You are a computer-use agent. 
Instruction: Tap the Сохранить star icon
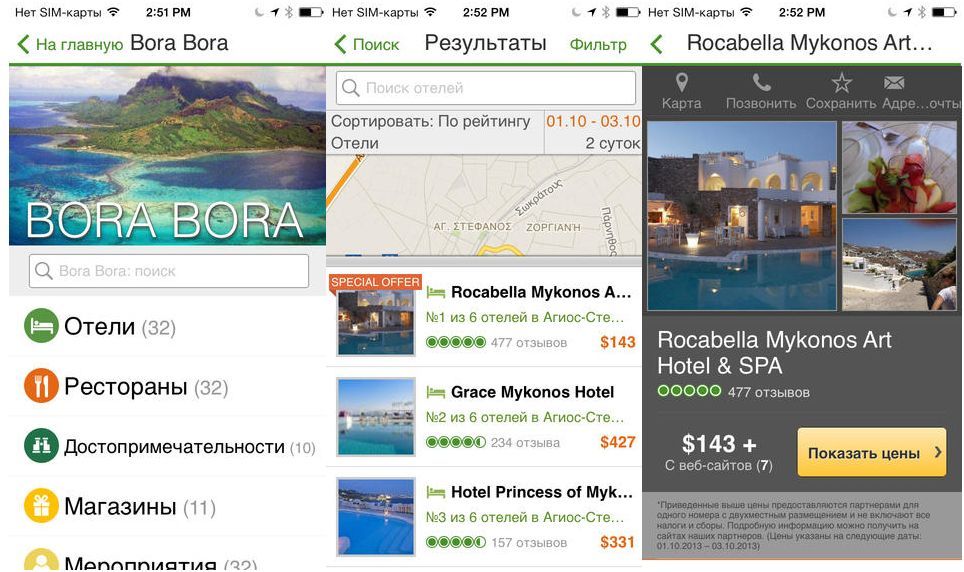[841, 82]
